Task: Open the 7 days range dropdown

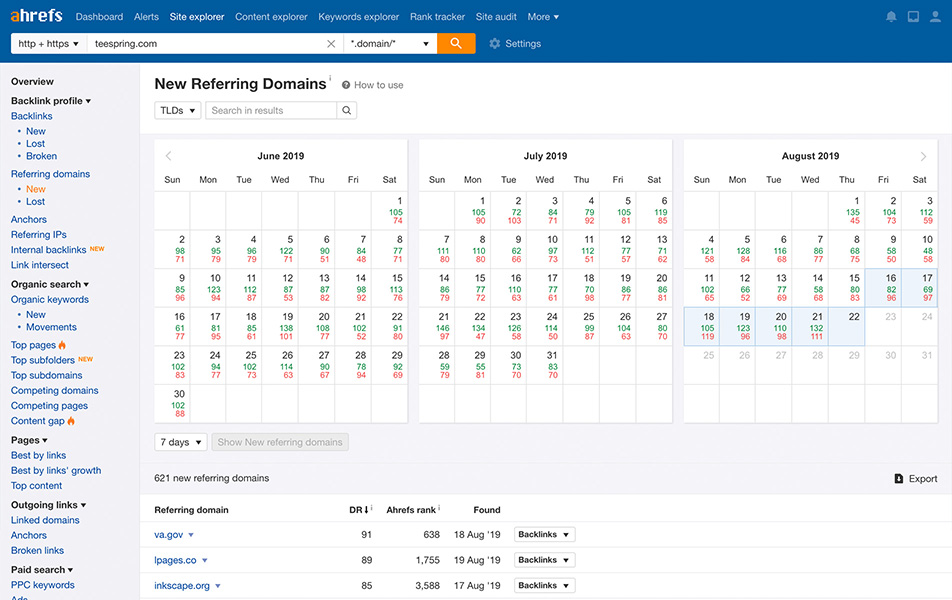Action: click(x=181, y=442)
